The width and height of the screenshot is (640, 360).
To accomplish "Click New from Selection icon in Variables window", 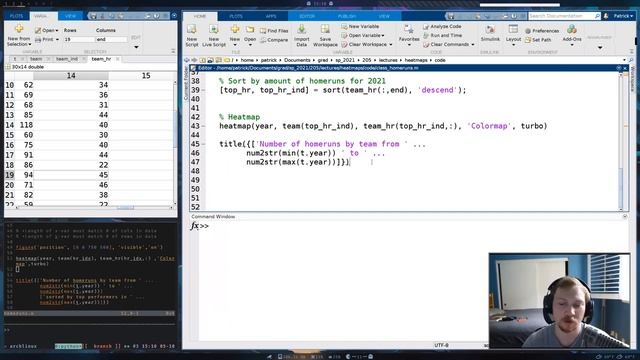I will click(19, 29).
